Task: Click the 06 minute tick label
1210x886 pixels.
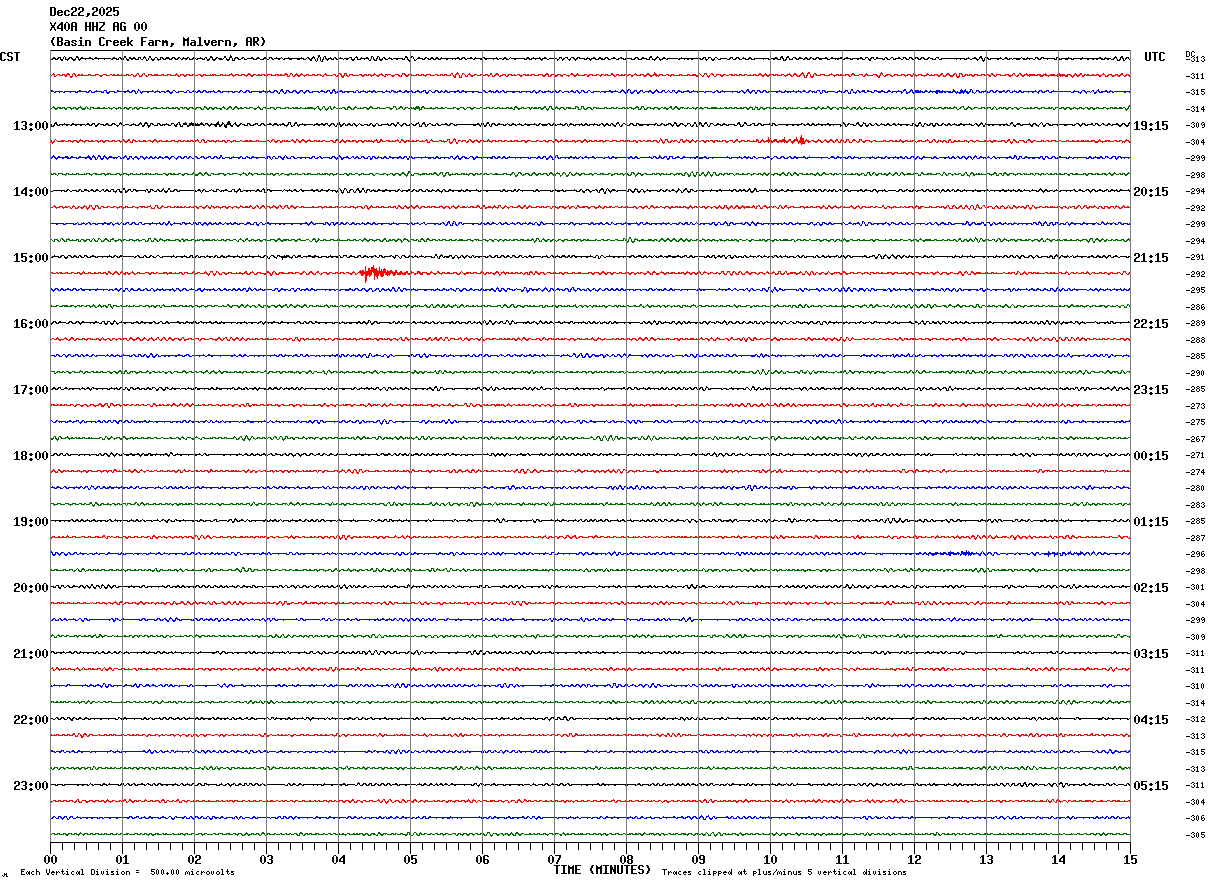Action: [482, 859]
